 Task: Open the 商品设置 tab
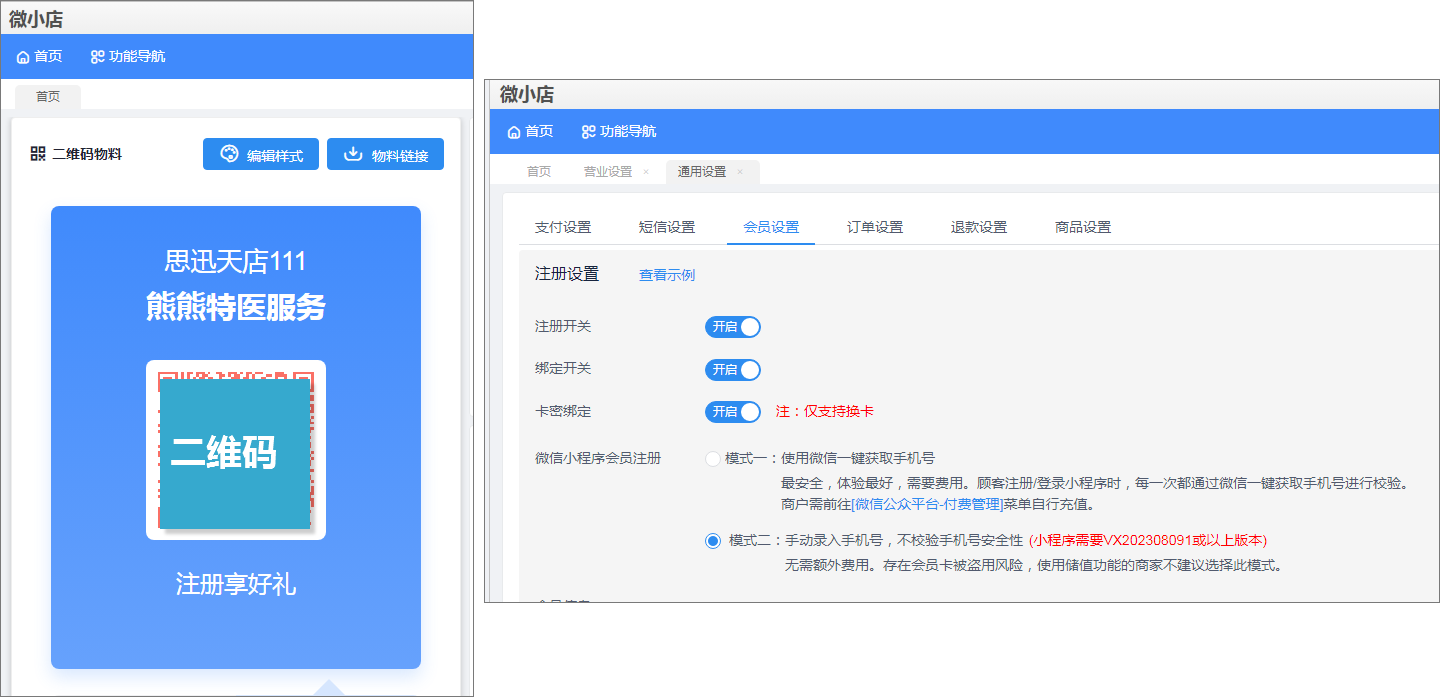(1083, 227)
